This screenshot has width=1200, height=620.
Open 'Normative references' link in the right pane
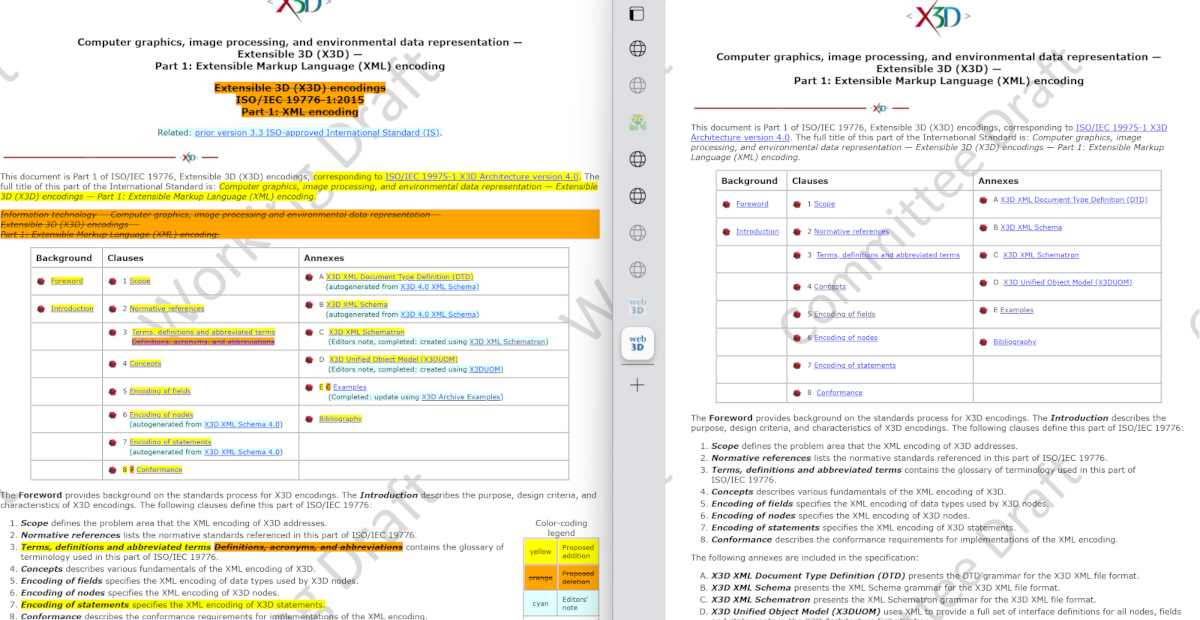pos(851,231)
